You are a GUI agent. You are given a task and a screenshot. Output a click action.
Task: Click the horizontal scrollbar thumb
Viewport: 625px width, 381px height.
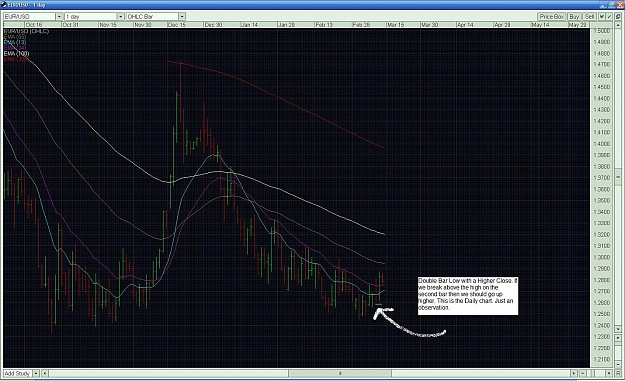(x=340, y=373)
